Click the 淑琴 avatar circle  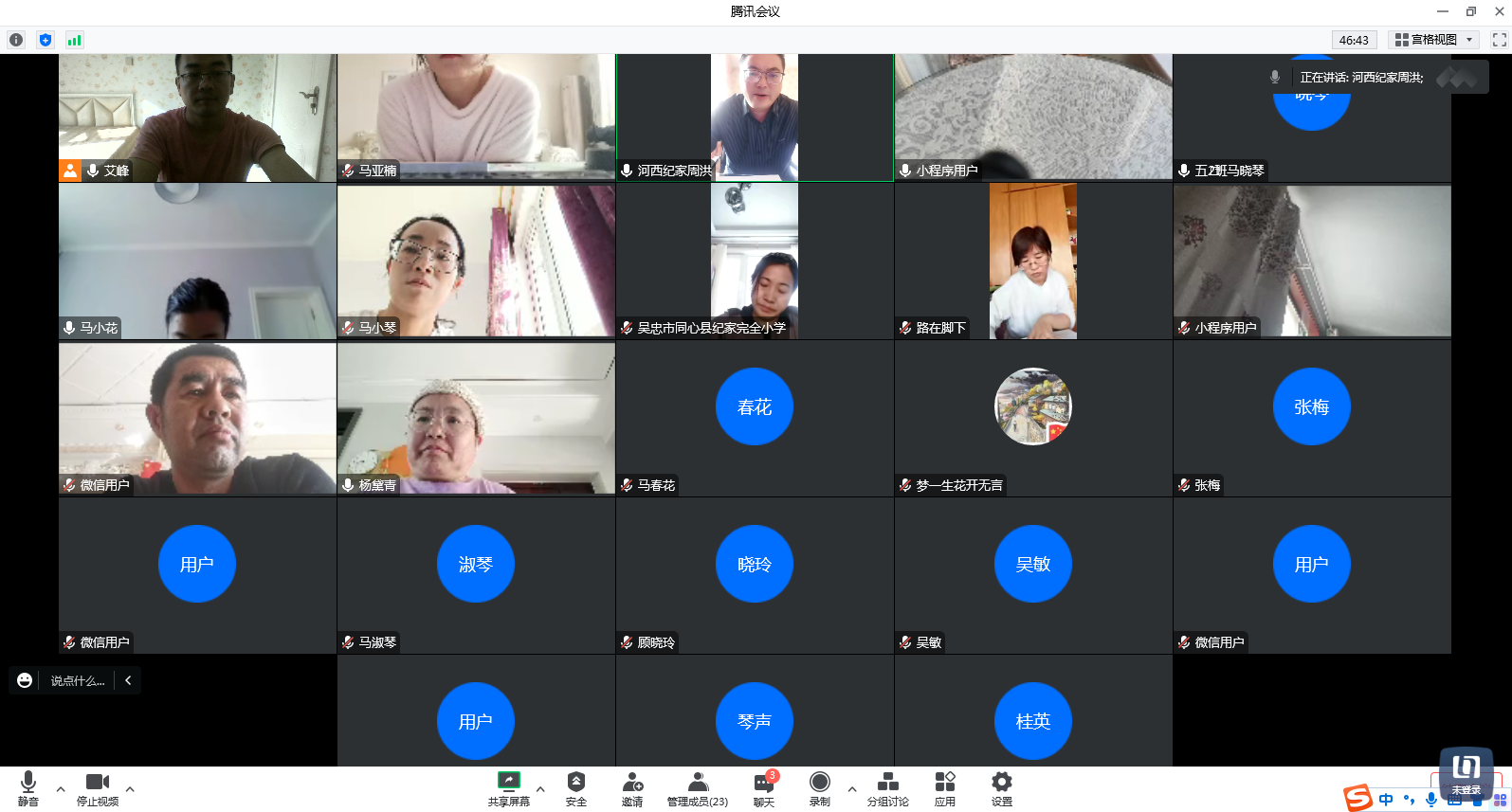tap(476, 564)
